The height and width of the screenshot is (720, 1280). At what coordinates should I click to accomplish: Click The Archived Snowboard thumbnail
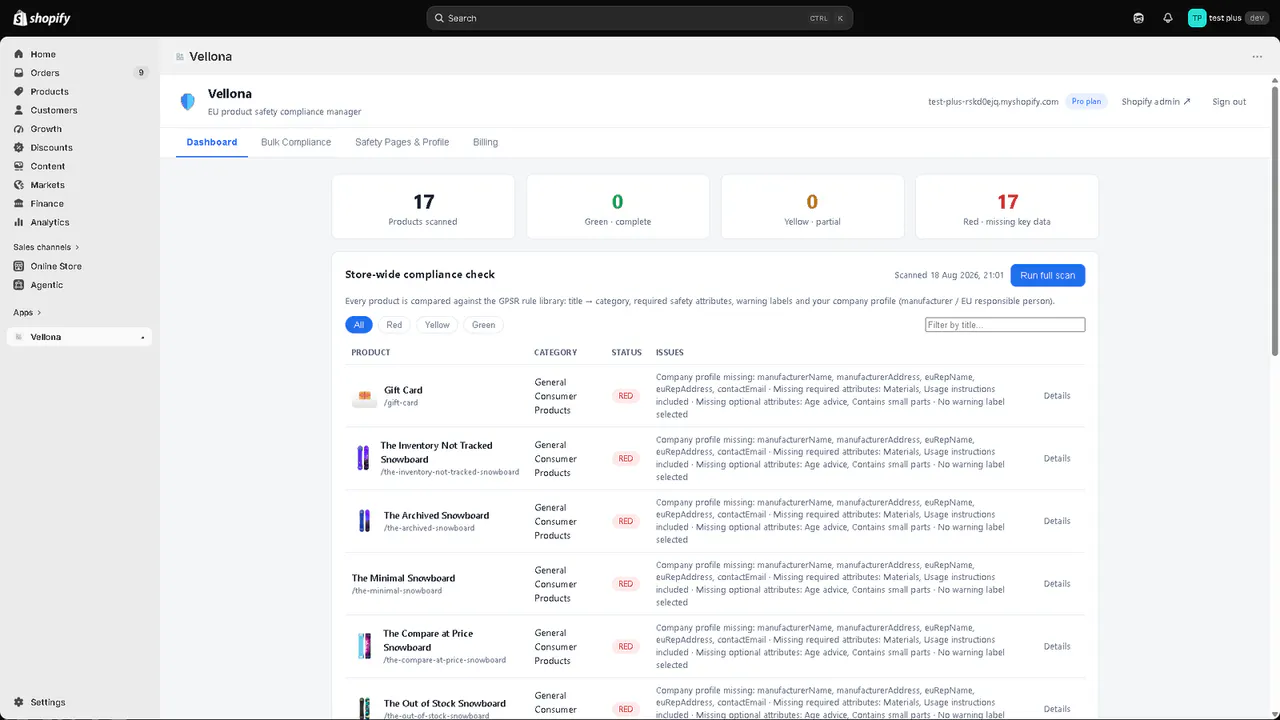pos(364,521)
